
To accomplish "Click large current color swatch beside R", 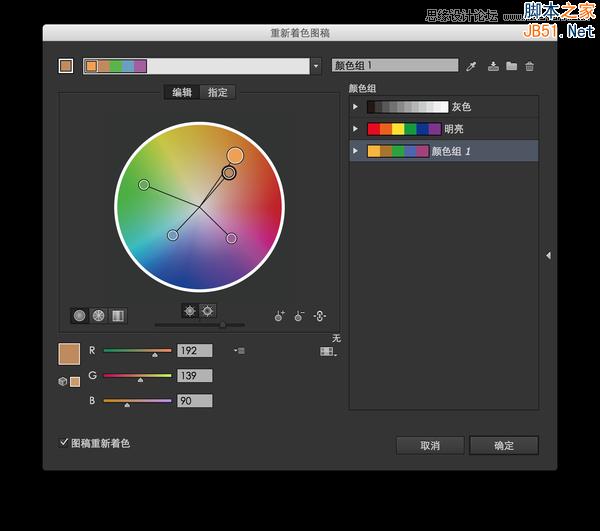I will click(69, 354).
